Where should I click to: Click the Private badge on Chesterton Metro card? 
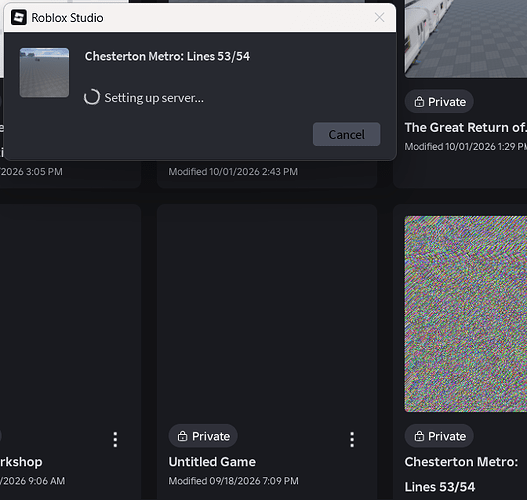439,436
